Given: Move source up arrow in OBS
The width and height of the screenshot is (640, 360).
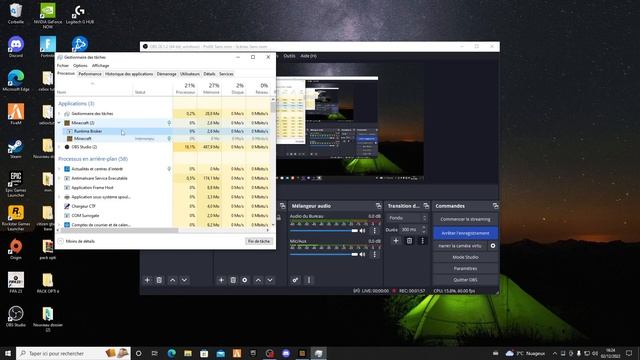Looking at the screenshot, I should click(x=258, y=280).
